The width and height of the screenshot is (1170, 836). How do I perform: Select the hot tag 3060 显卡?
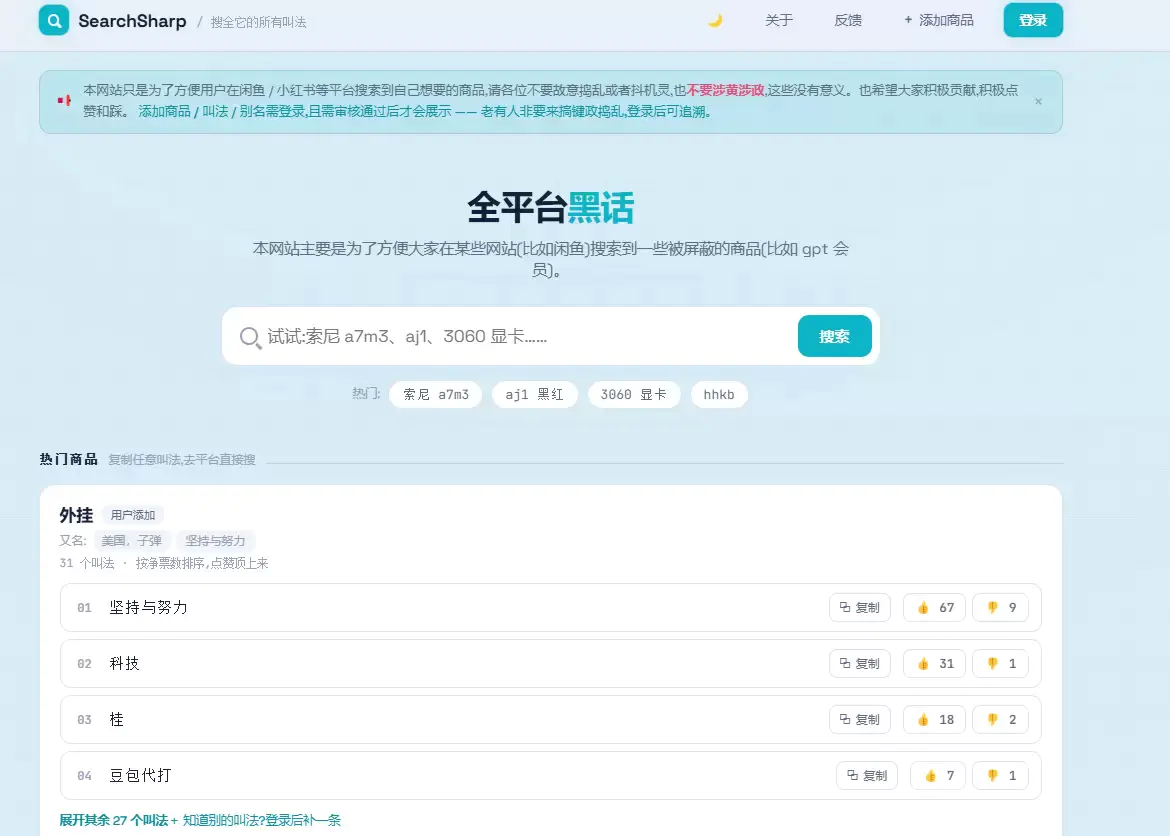(x=634, y=394)
